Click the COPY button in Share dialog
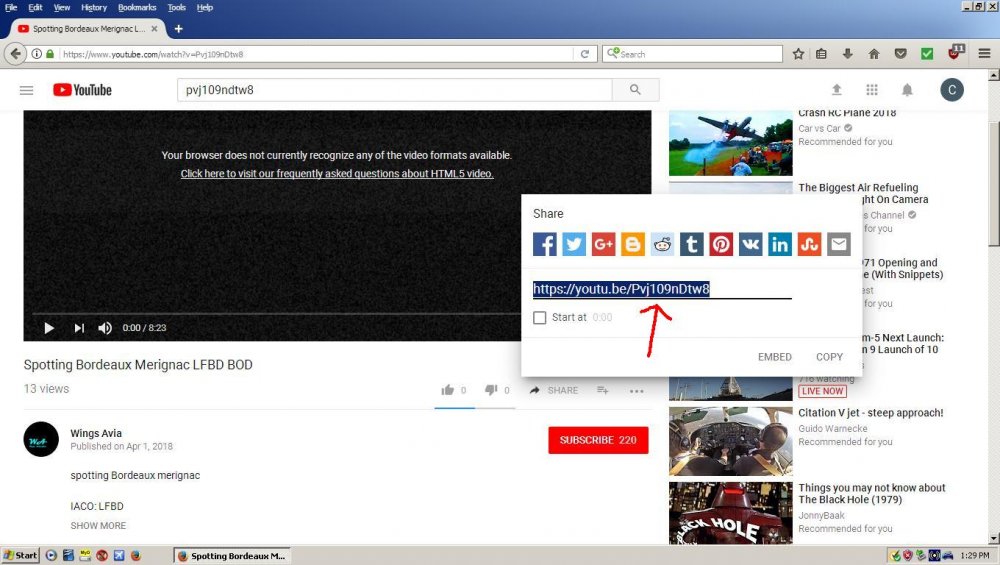 (x=829, y=357)
